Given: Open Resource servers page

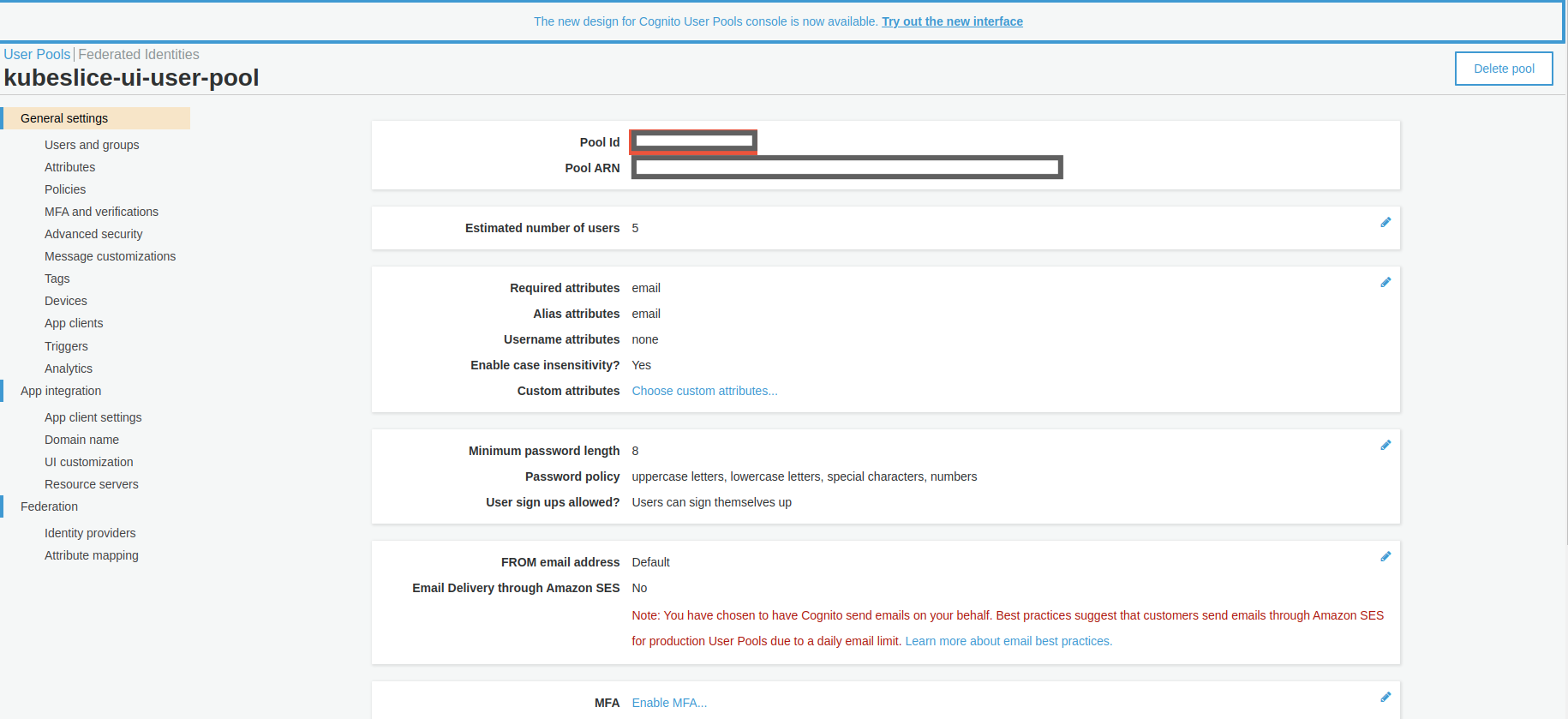Looking at the screenshot, I should (92, 484).
